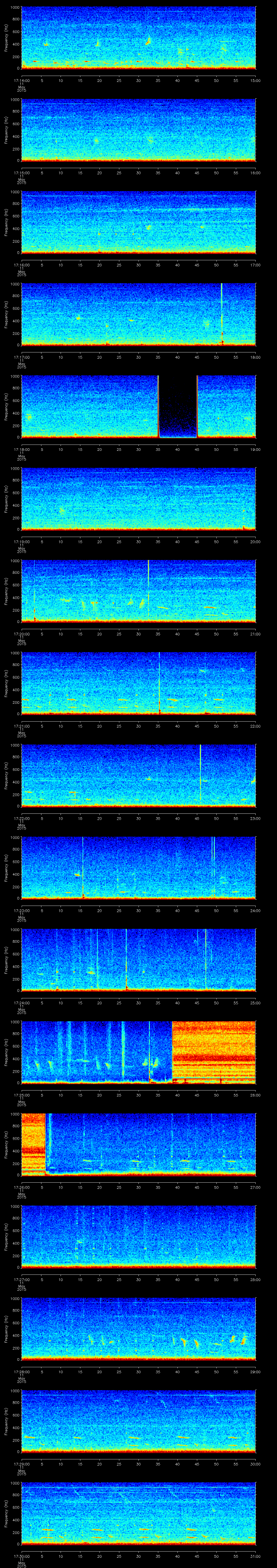Screen dimensions: 277x1568
Task: Select the 17:21:00 time axis label
Action: (x=21, y=726)
